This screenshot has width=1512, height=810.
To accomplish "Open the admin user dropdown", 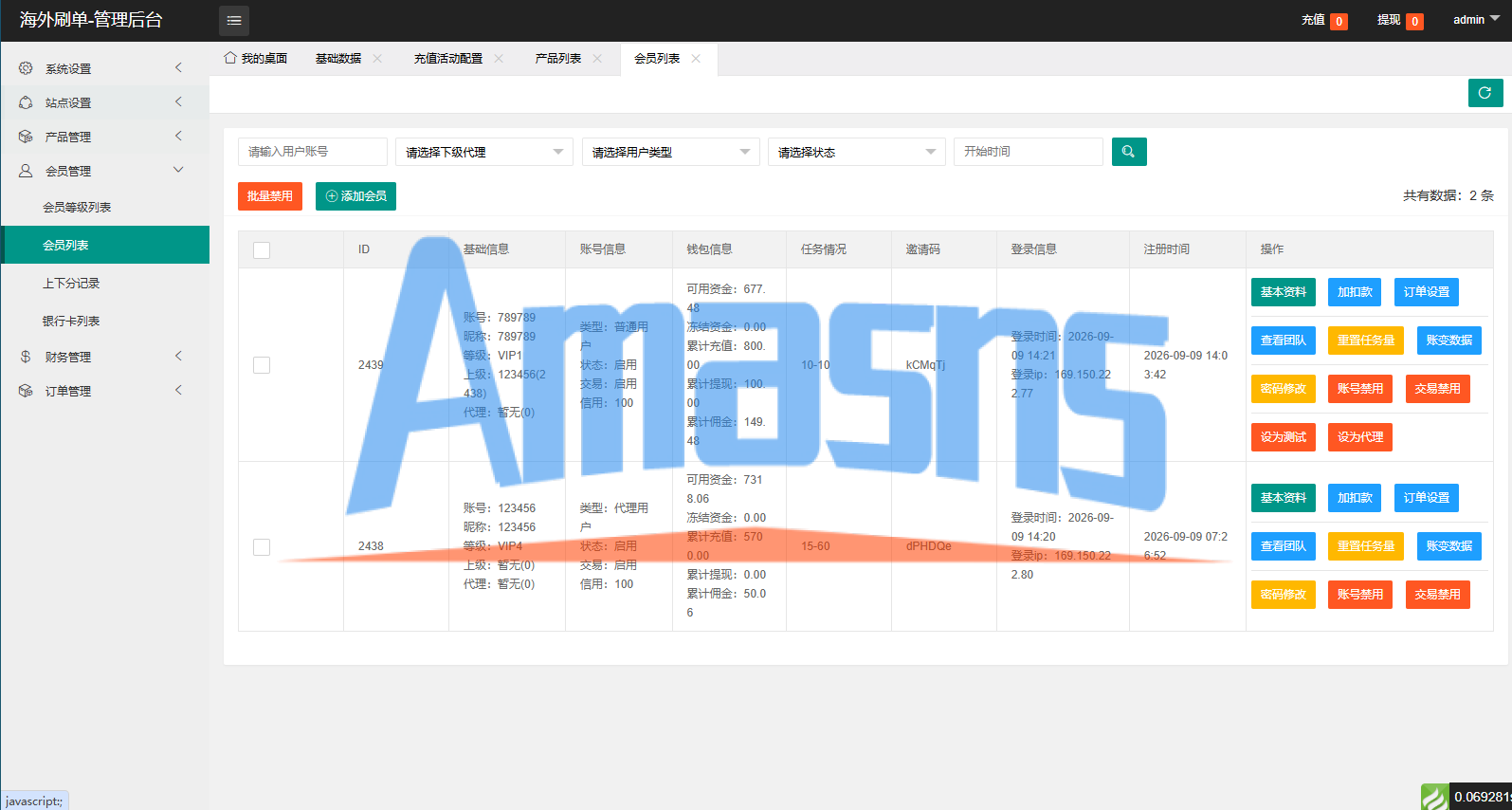I will 1476,20.
